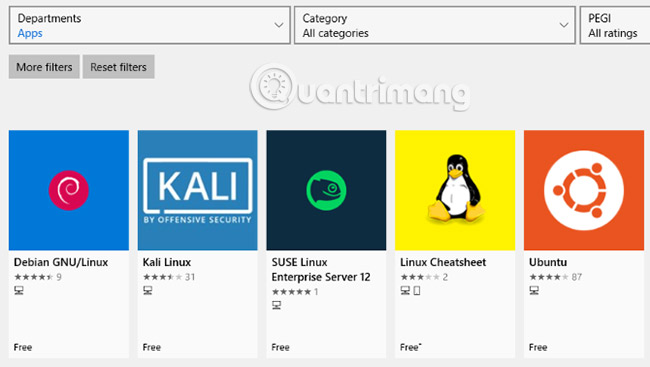The image size is (650, 367).
Task: Open the Debian GNU/Linux title link
Action: (x=61, y=262)
